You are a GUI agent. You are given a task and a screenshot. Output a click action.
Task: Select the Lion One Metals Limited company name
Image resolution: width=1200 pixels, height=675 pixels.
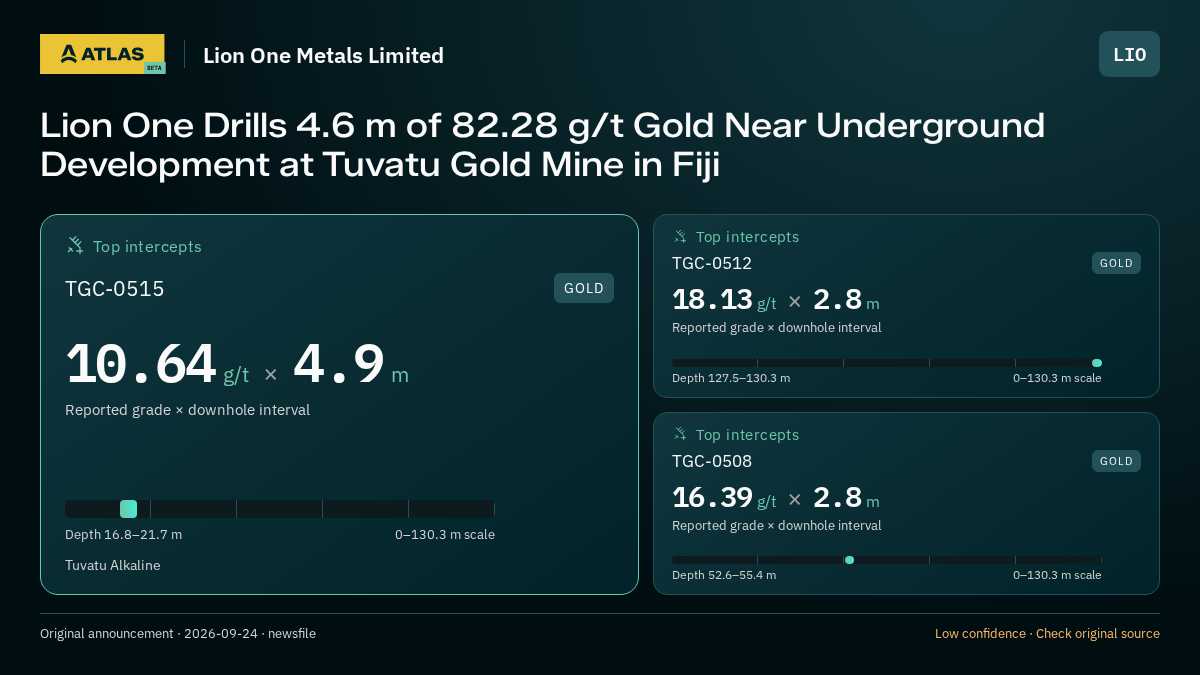point(323,55)
